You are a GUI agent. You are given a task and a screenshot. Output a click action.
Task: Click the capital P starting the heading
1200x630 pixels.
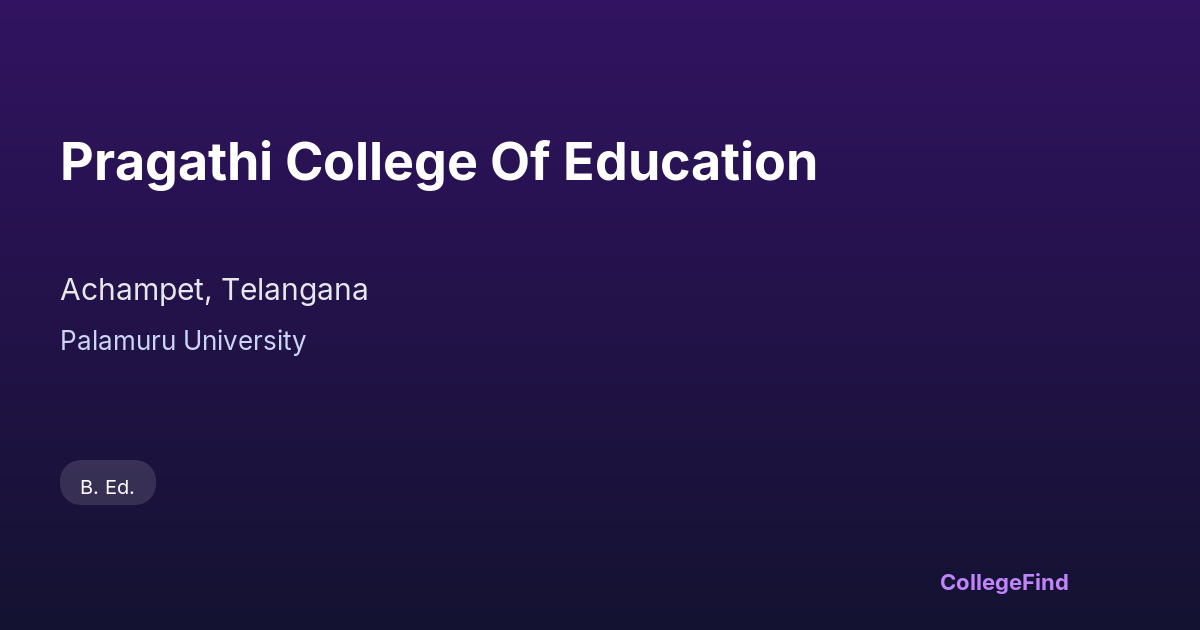point(76,162)
